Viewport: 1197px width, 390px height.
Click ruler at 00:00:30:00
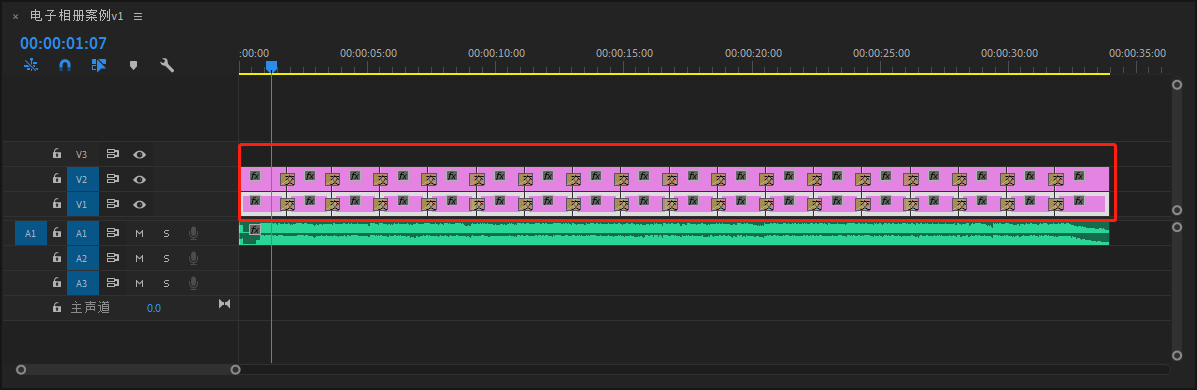point(1009,53)
